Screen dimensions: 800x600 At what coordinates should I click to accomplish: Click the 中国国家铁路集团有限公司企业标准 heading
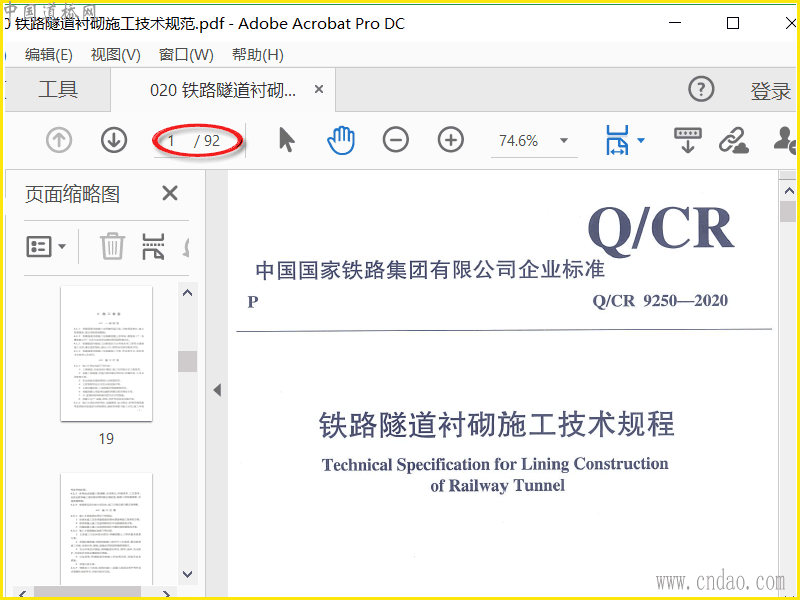[430, 269]
